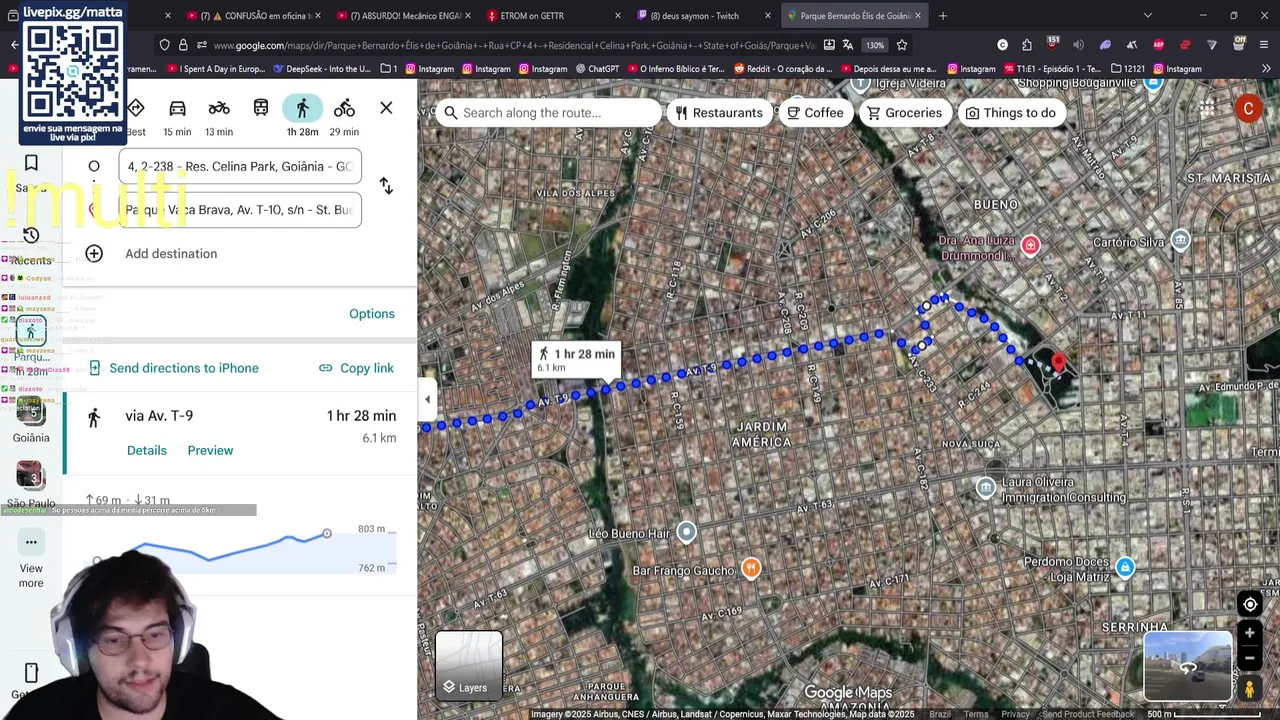Click the Perdomo Doces map marker

click(1125, 568)
